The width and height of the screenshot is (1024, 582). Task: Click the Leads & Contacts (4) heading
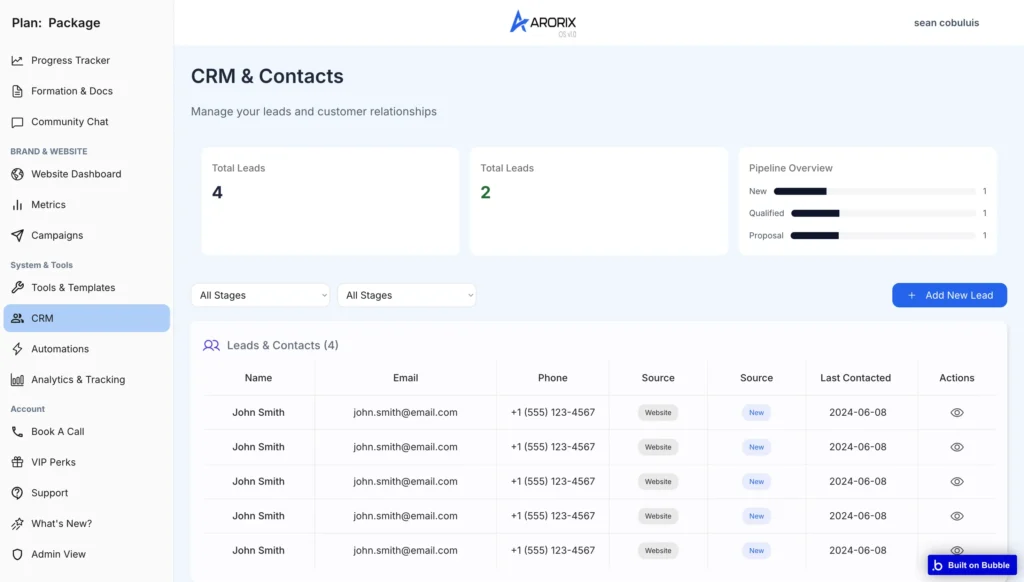coord(283,346)
